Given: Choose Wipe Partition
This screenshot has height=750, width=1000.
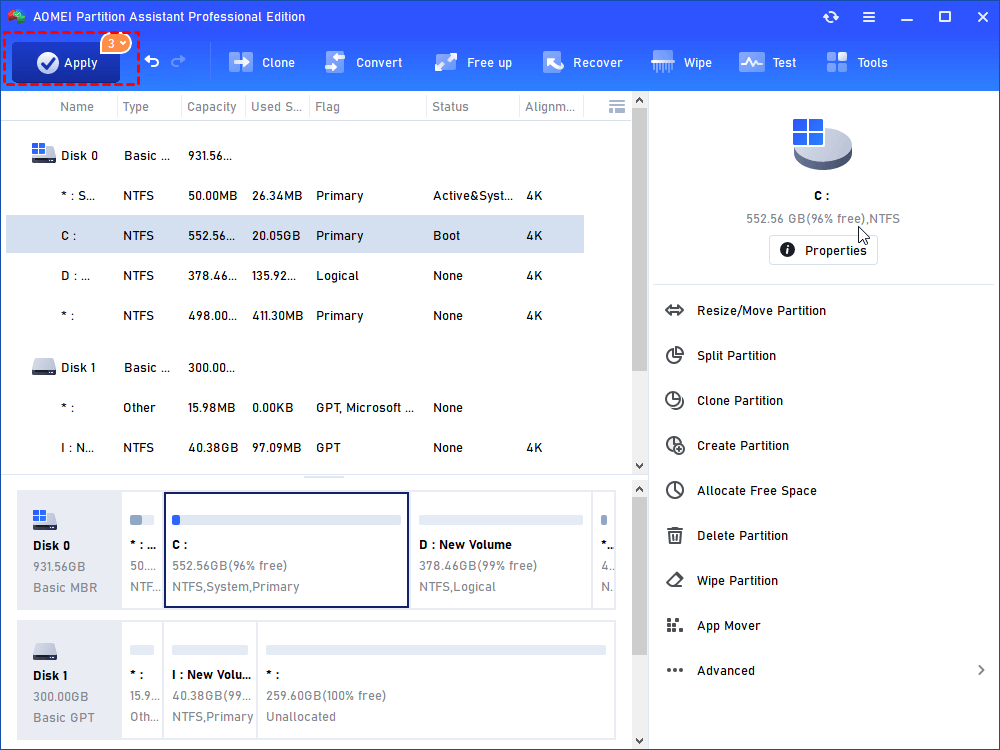Looking at the screenshot, I should [737, 581].
